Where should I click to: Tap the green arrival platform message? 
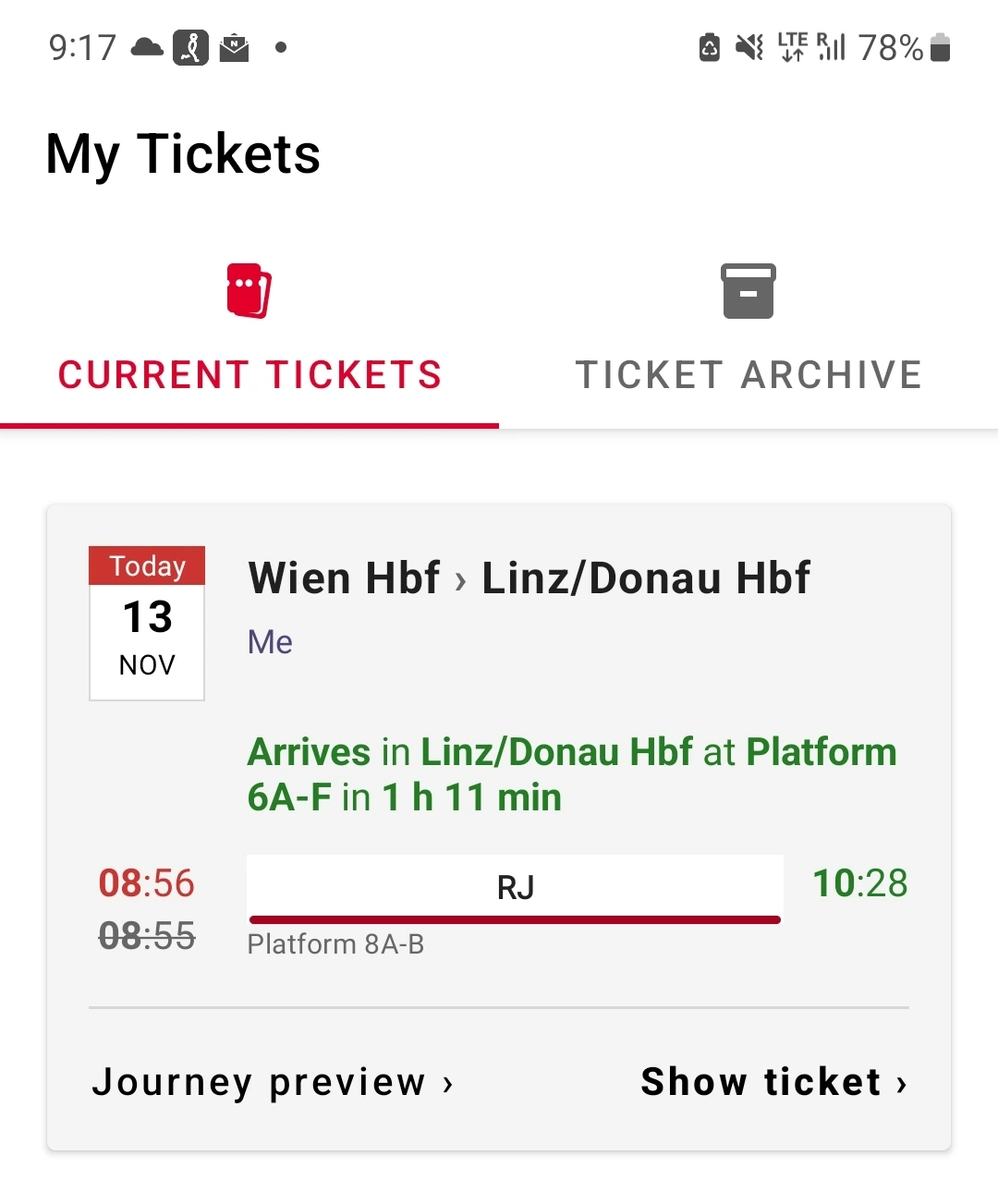coord(571,774)
